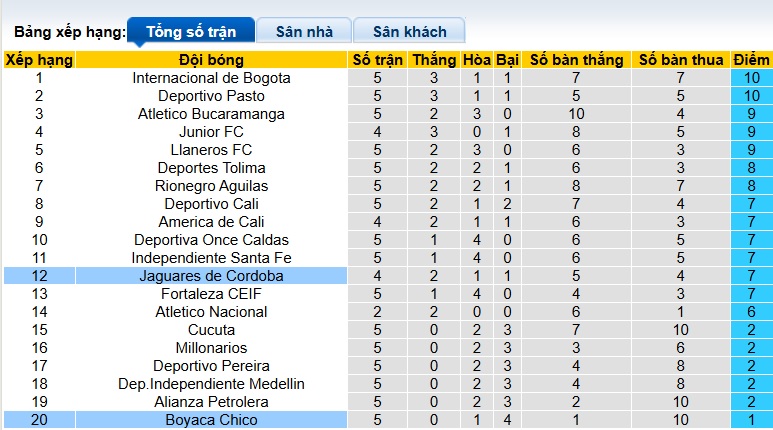Viewport: 773px width, 430px height.
Task: Click Deportes Tolima team name
Action: 211,168
